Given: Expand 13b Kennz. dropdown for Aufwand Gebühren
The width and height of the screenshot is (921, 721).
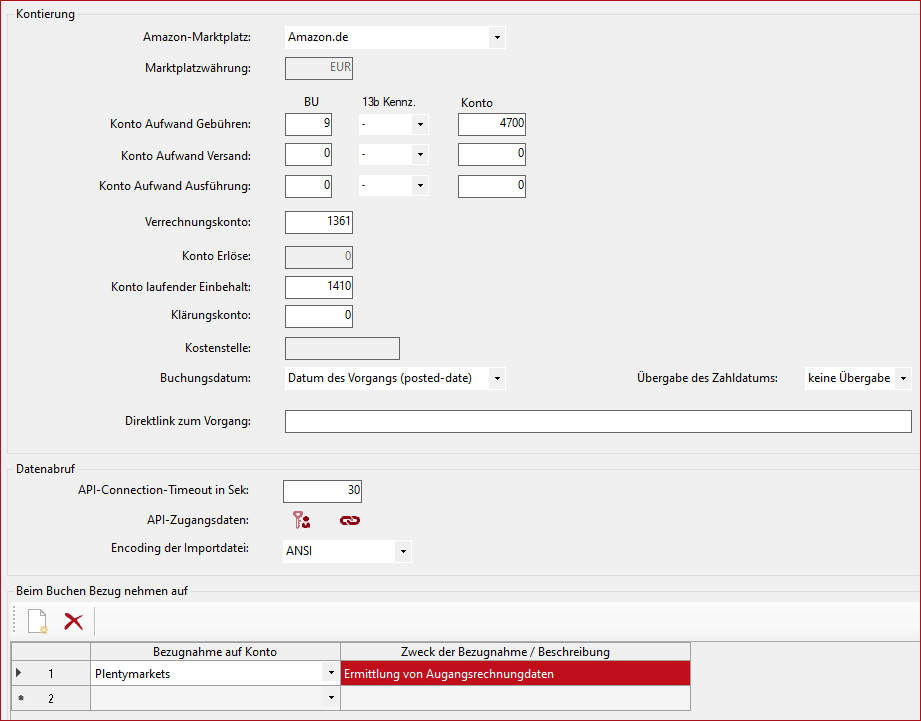Looking at the screenshot, I should (x=420, y=125).
